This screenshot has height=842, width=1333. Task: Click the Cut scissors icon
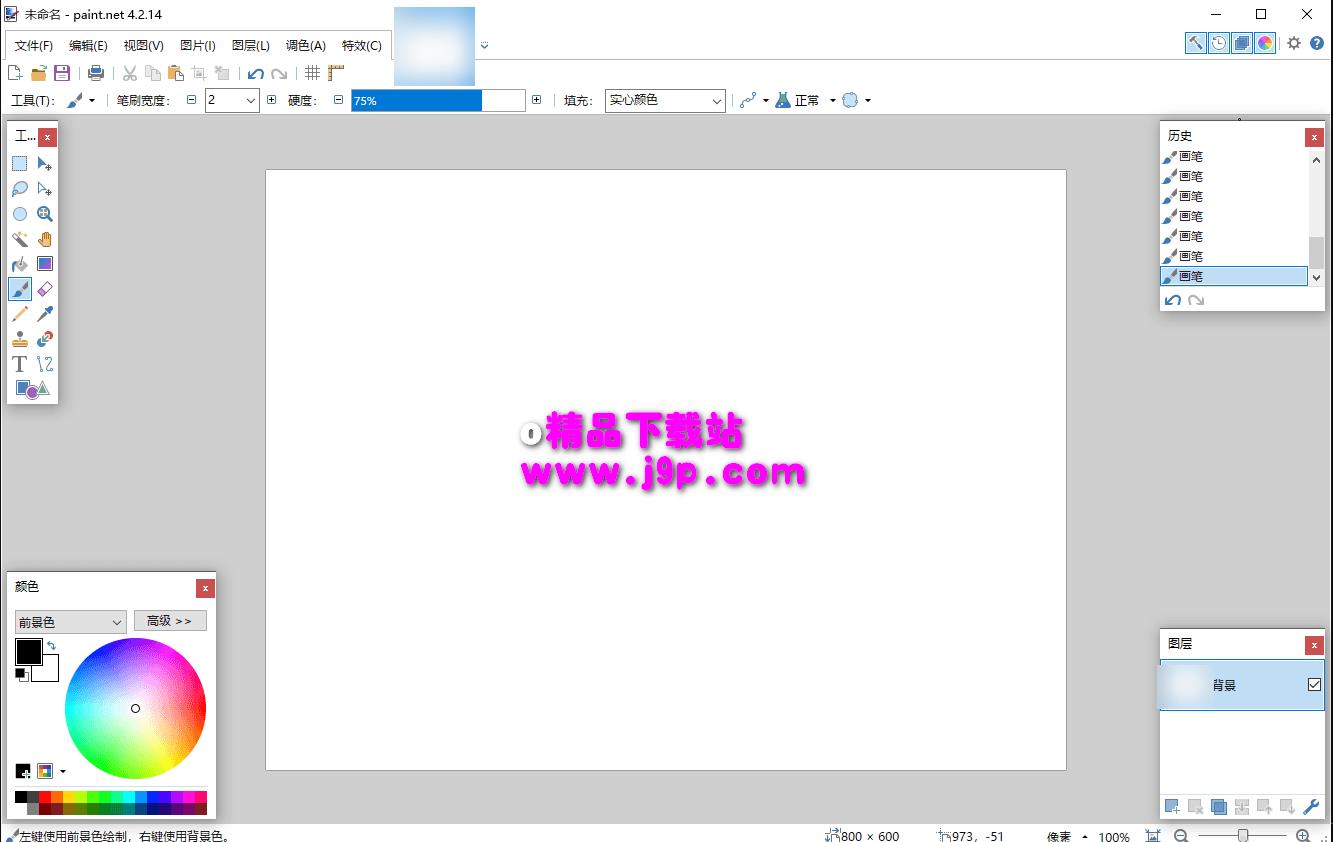click(x=130, y=73)
